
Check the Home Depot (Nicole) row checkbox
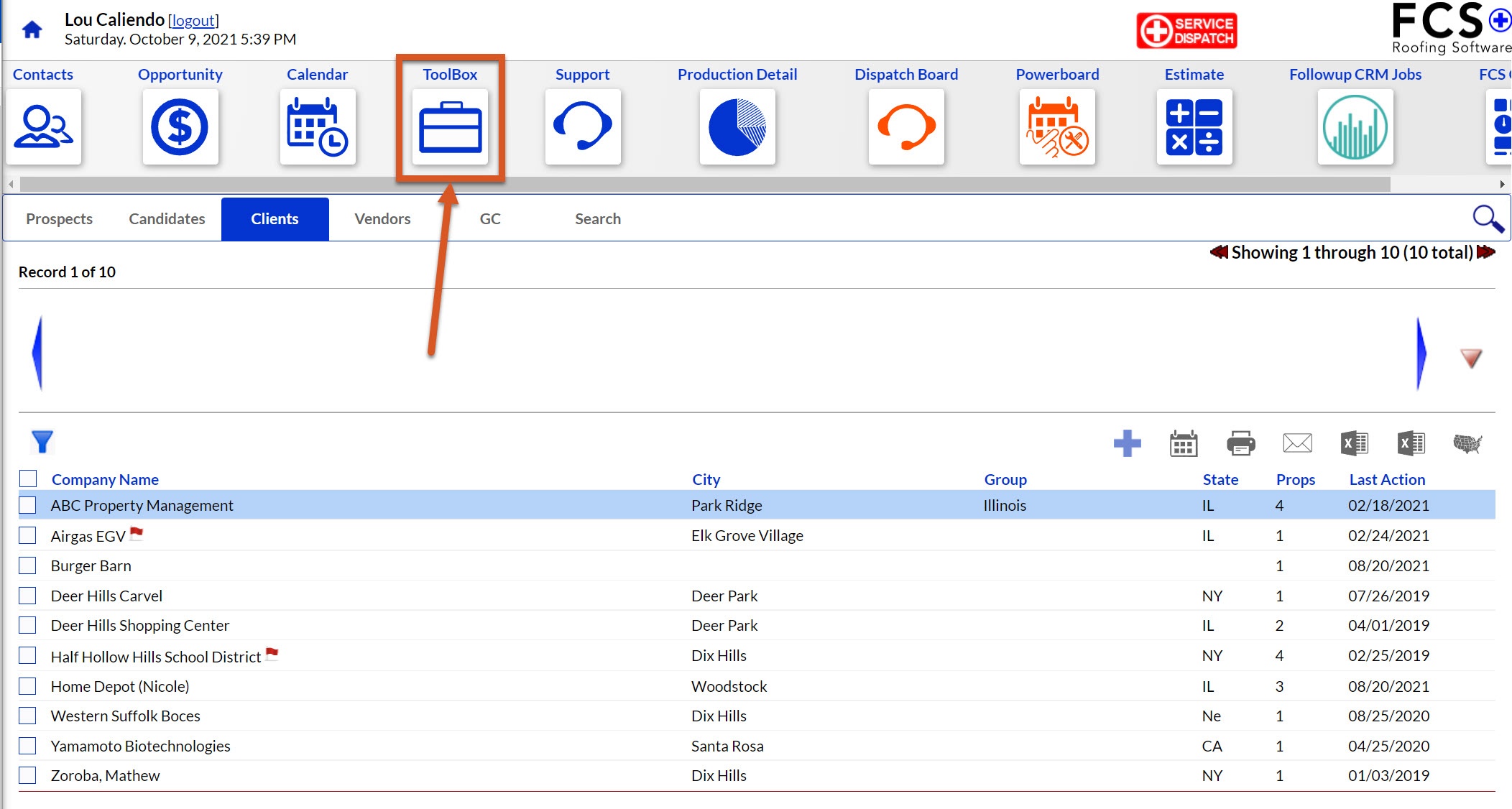(x=27, y=686)
